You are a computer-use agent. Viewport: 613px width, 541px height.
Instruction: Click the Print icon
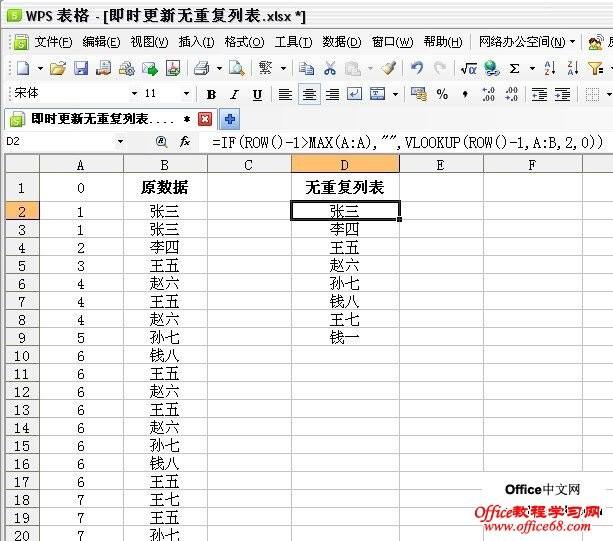coord(202,69)
